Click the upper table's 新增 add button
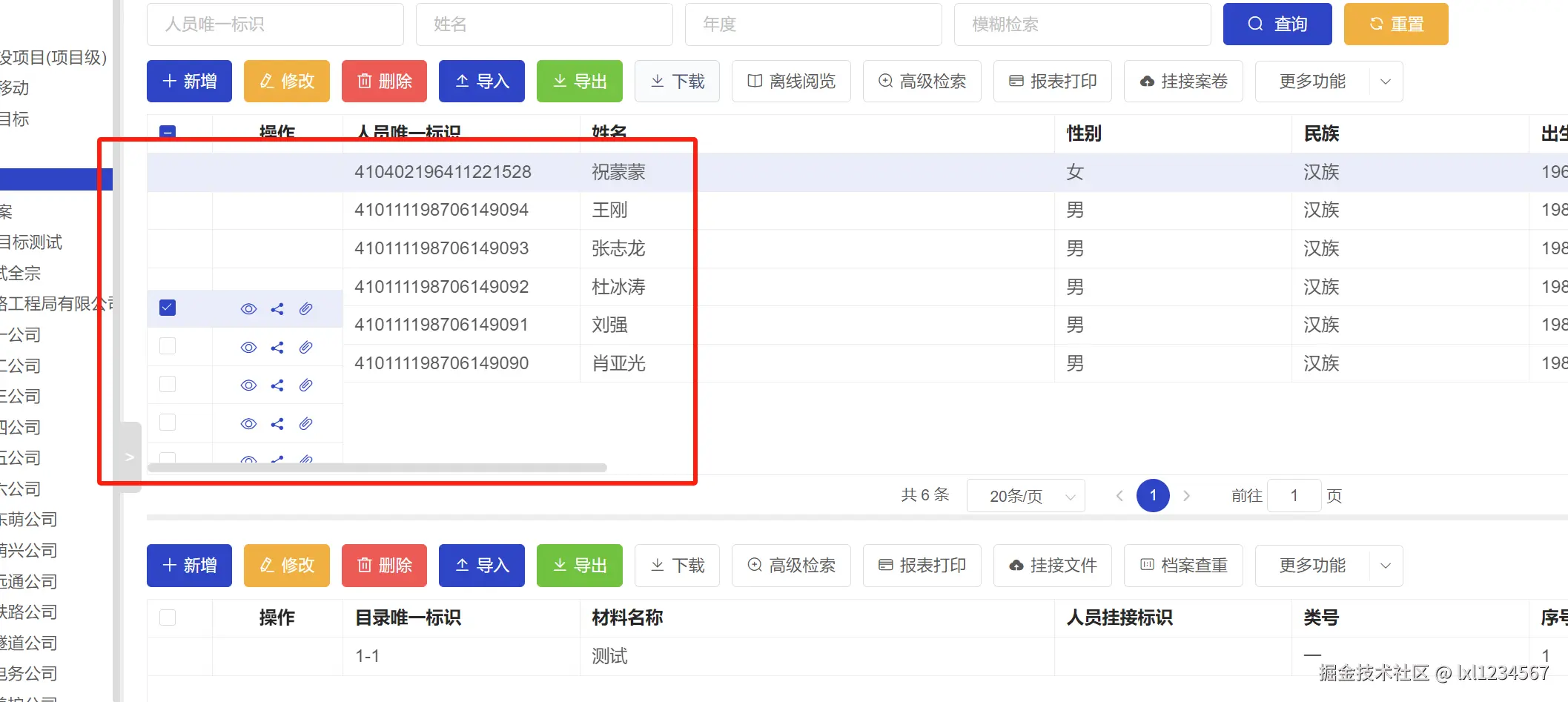This screenshot has height=702, width=1568. (189, 81)
